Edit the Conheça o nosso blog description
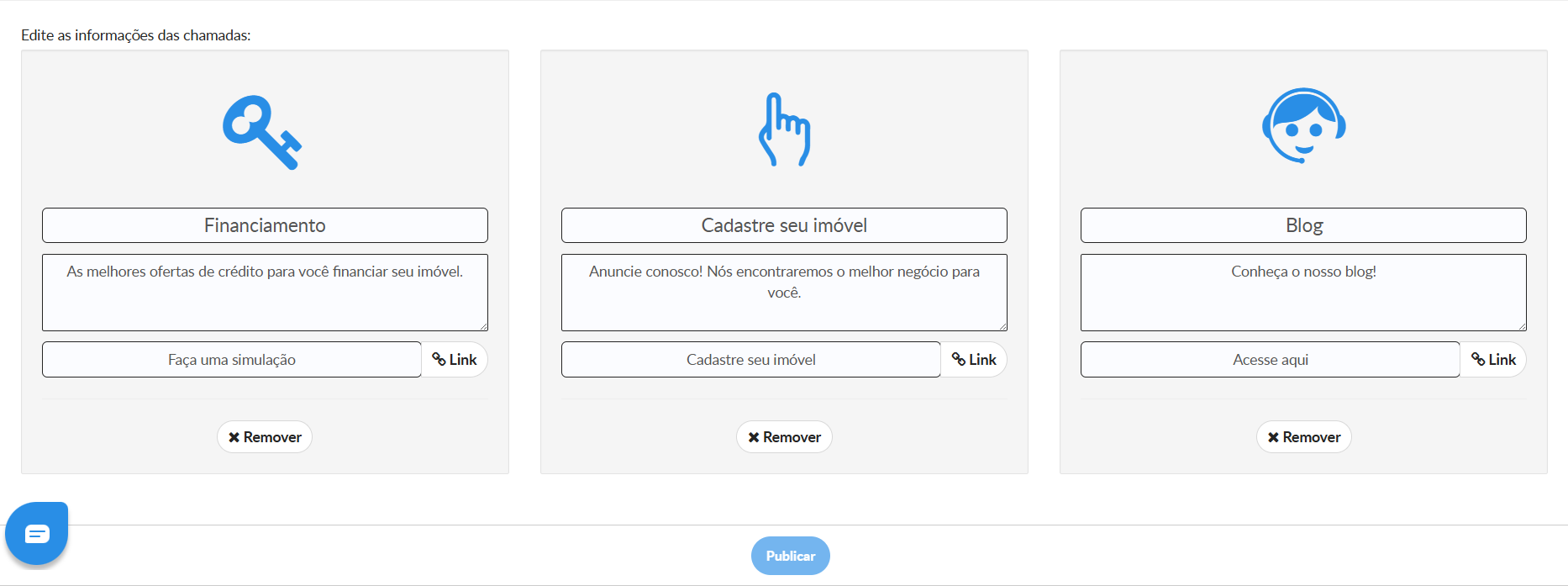 [x=1303, y=293]
